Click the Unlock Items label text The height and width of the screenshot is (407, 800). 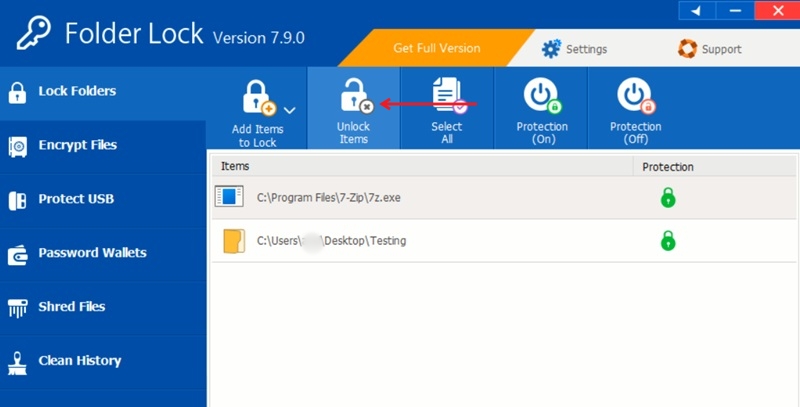(354, 133)
